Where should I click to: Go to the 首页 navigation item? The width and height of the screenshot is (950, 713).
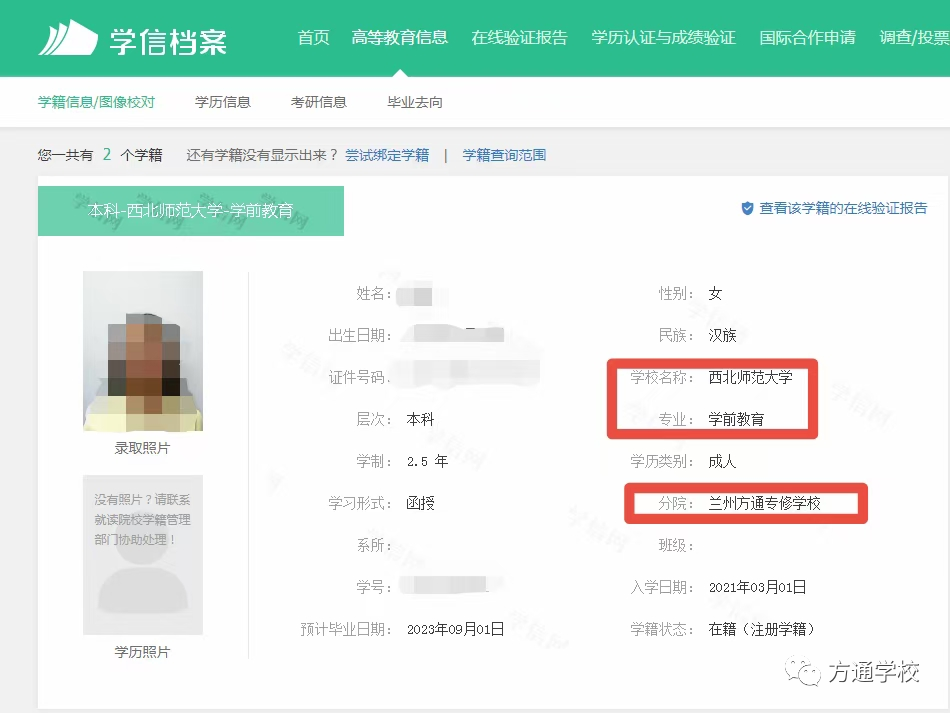click(x=313, y=38)
